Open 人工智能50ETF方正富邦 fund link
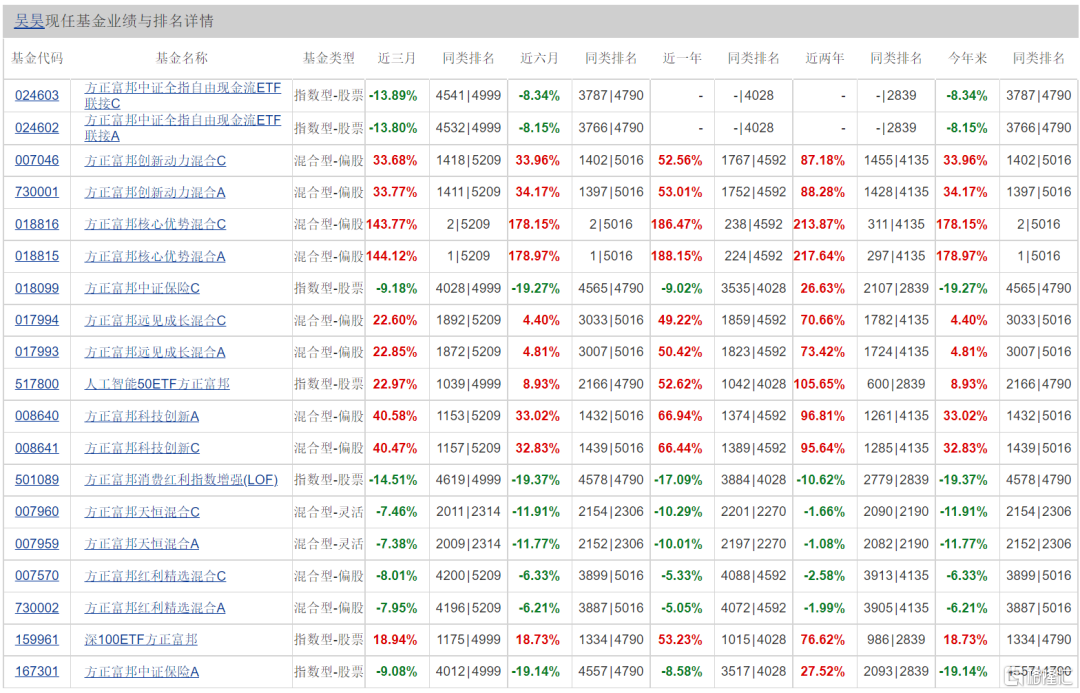 (157, 384)
